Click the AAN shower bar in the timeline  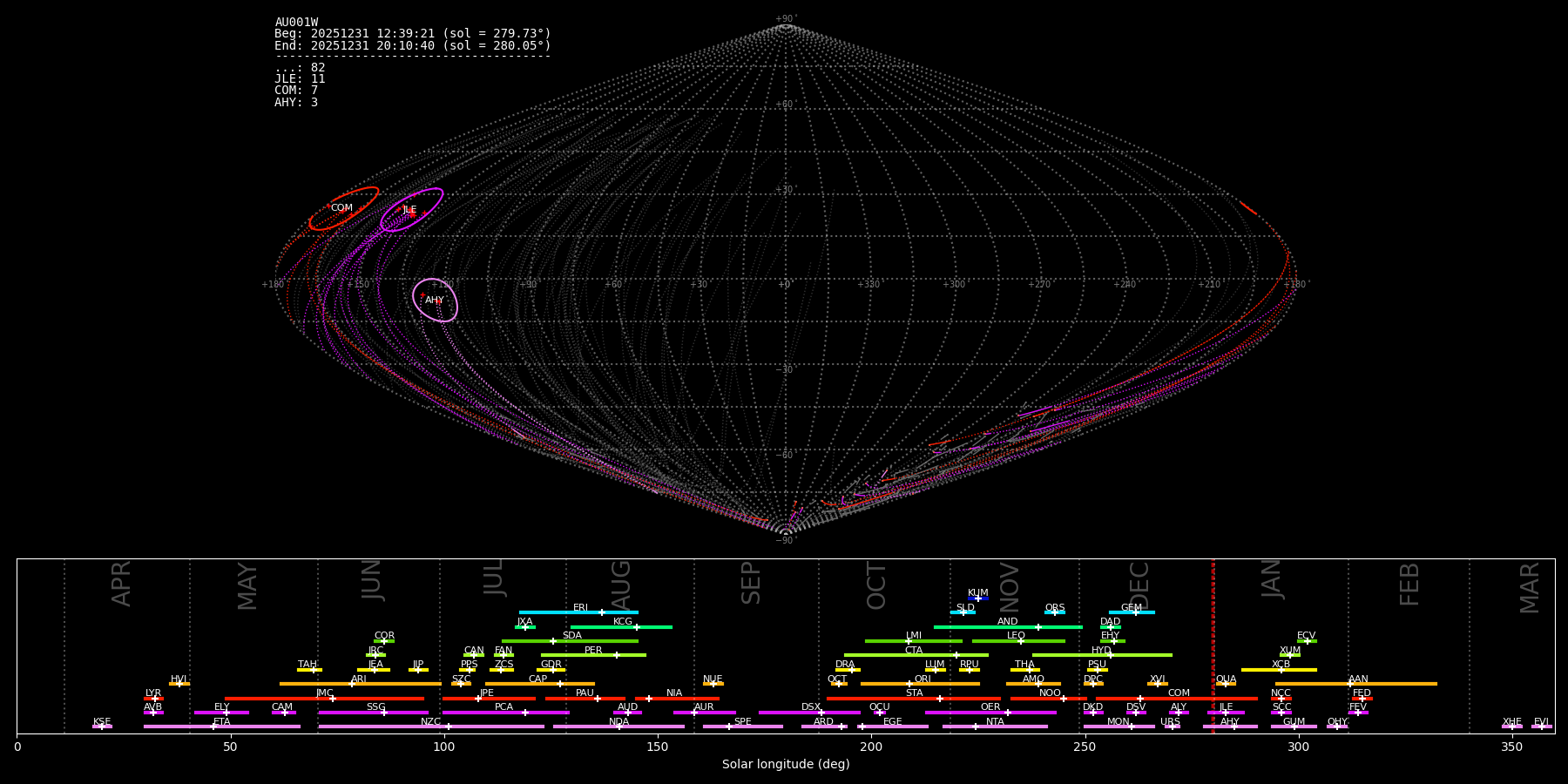(1356, 684)
